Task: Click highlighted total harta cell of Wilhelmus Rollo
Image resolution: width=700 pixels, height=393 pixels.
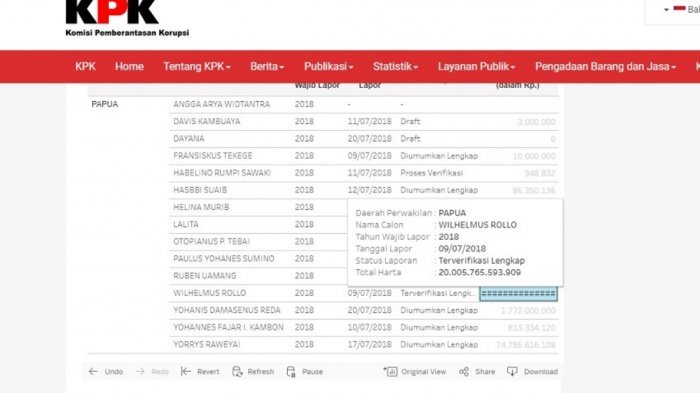Action: click(518, 293)
